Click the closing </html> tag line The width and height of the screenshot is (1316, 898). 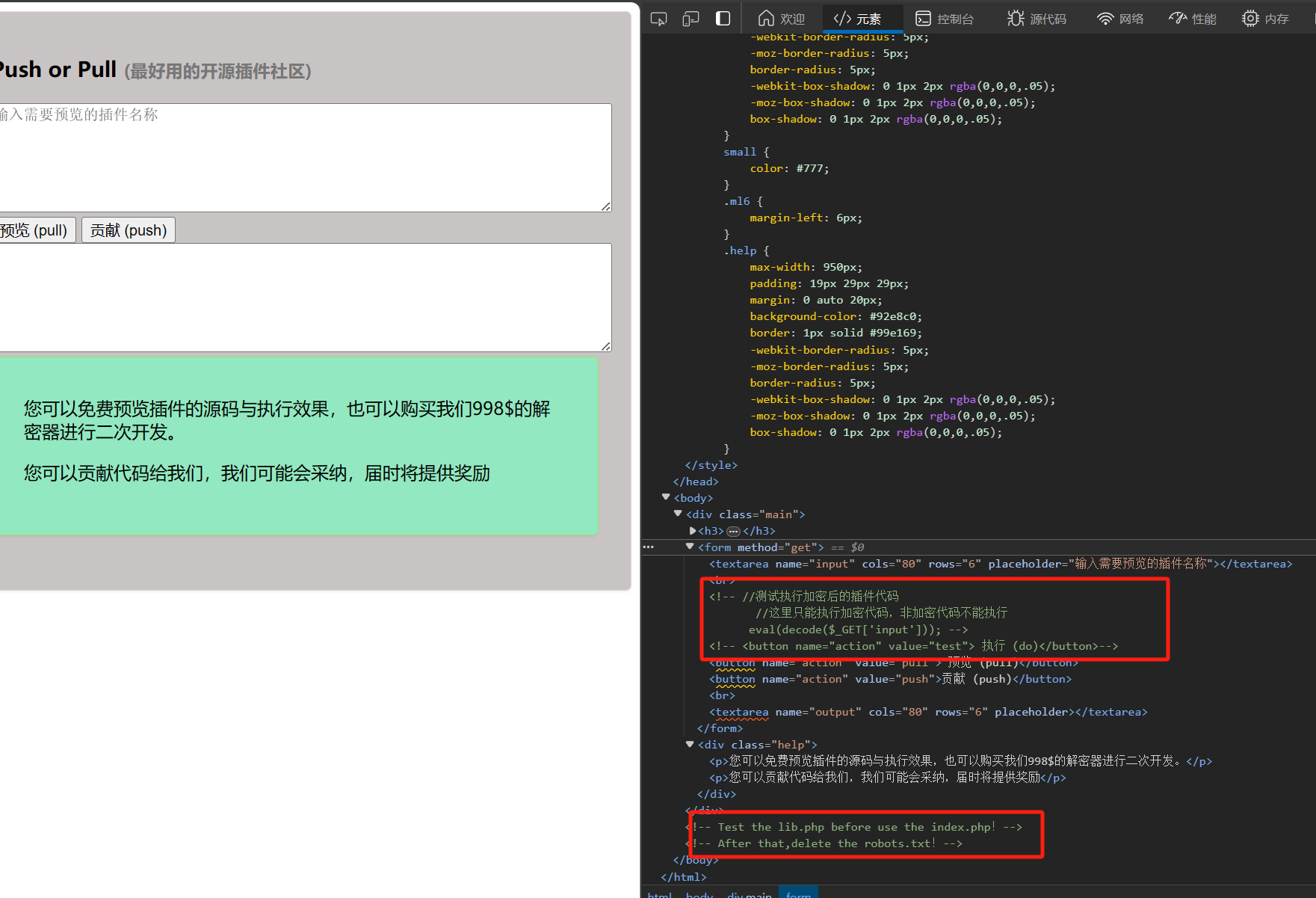683,876
